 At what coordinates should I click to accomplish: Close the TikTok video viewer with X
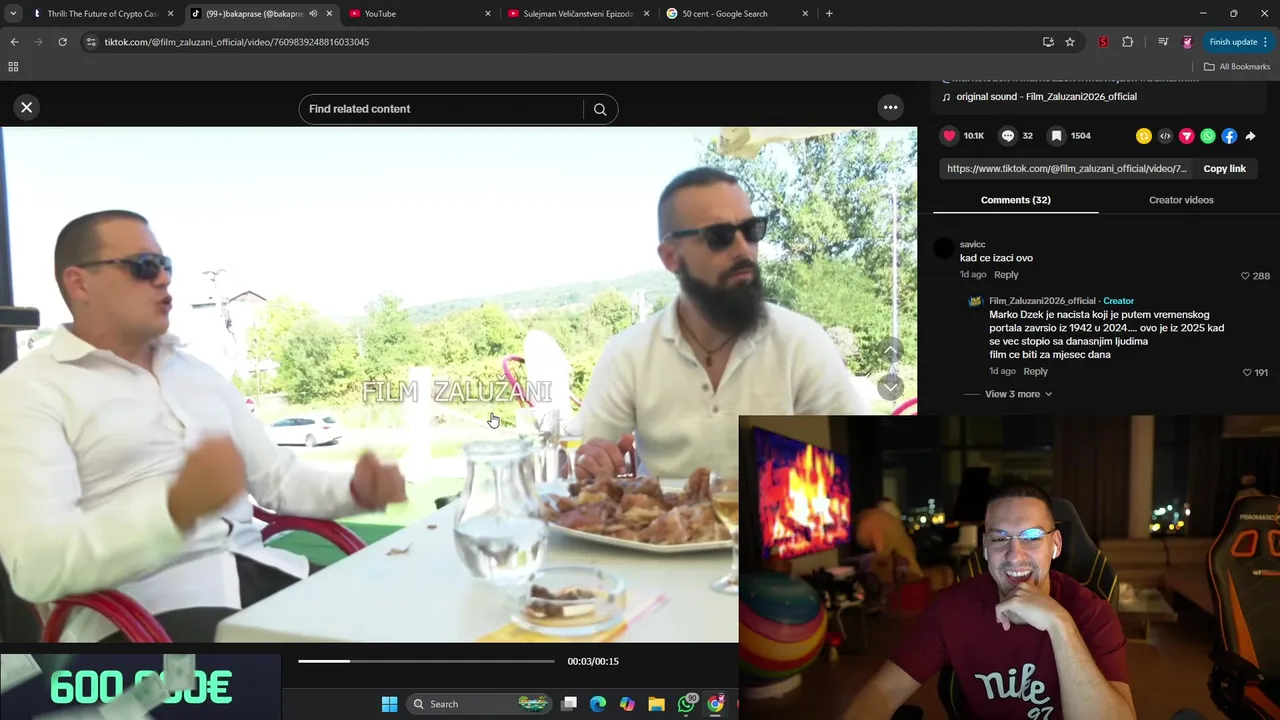tap(27, 107)
